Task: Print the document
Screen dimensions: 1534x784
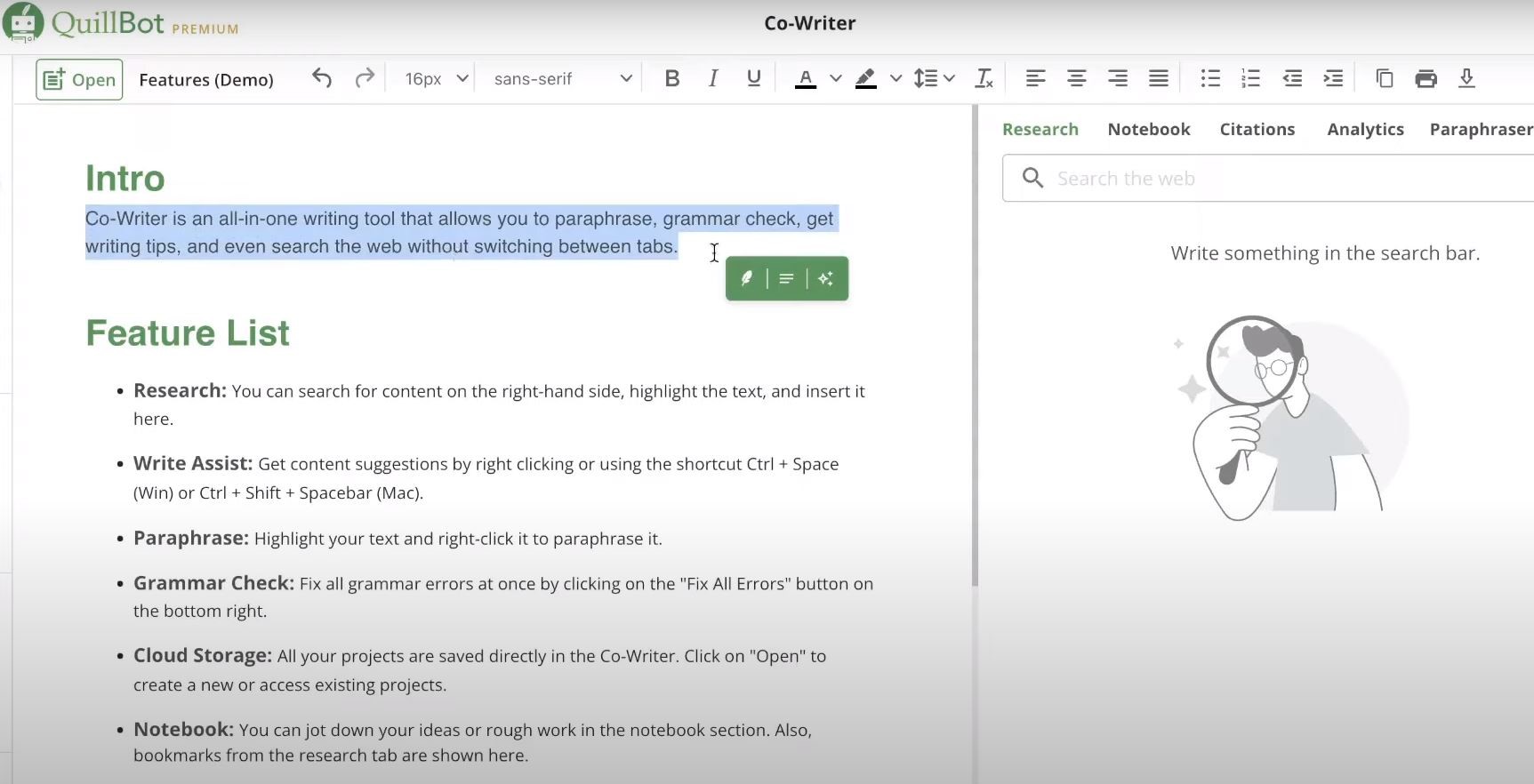Action: [1426, 79]
